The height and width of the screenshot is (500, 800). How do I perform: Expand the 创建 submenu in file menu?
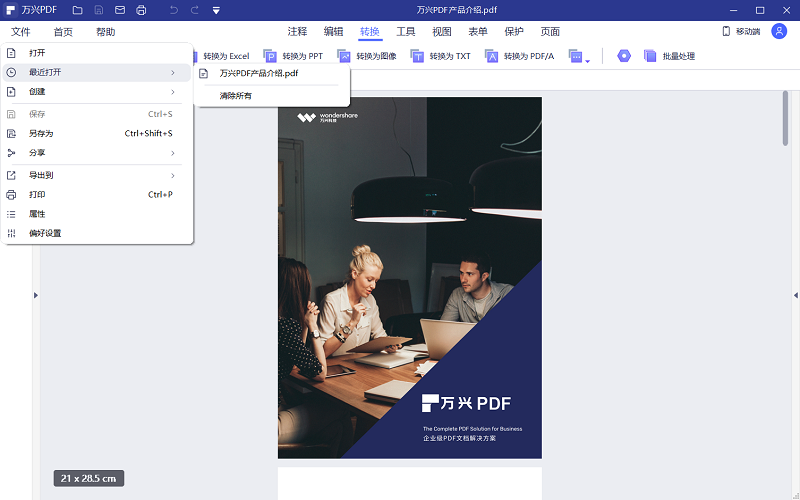[172, 92]
